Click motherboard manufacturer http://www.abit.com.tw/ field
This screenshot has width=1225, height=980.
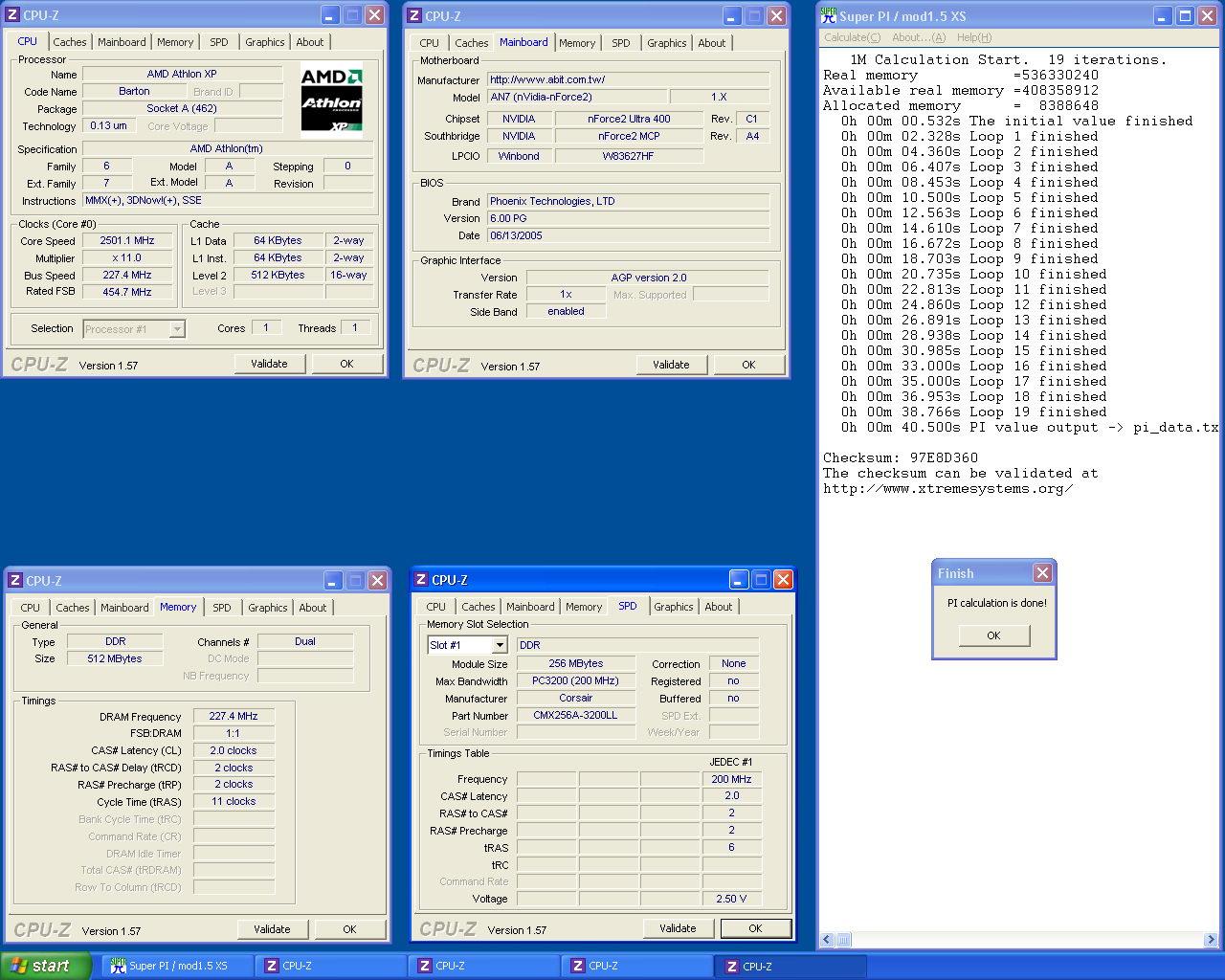pyautogui.click(x=628, y=79)
